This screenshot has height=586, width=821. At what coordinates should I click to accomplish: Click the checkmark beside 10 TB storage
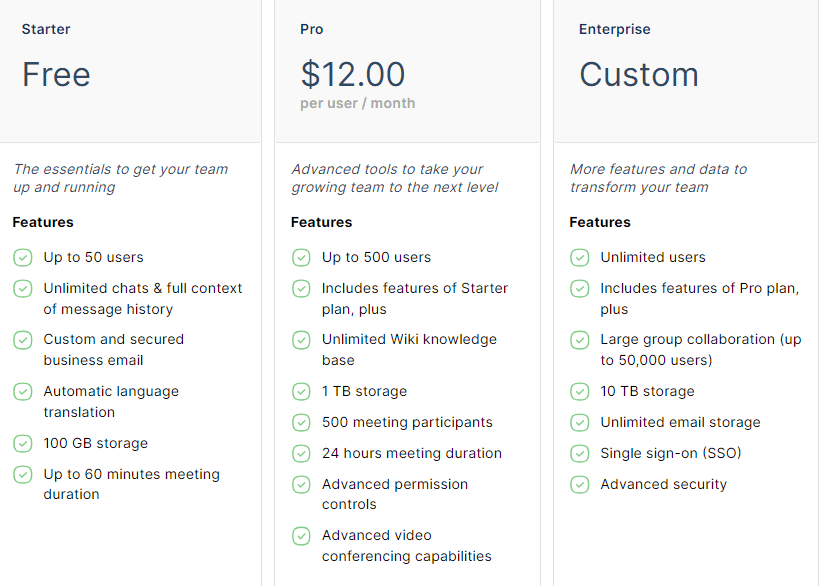(580, 392)
